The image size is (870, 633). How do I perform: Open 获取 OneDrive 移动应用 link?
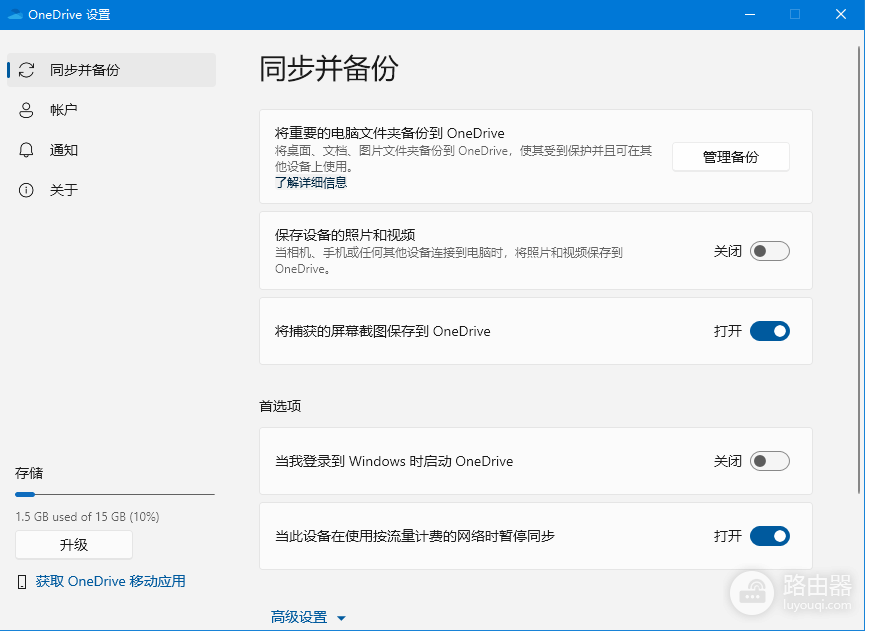[x=110, y=581]
